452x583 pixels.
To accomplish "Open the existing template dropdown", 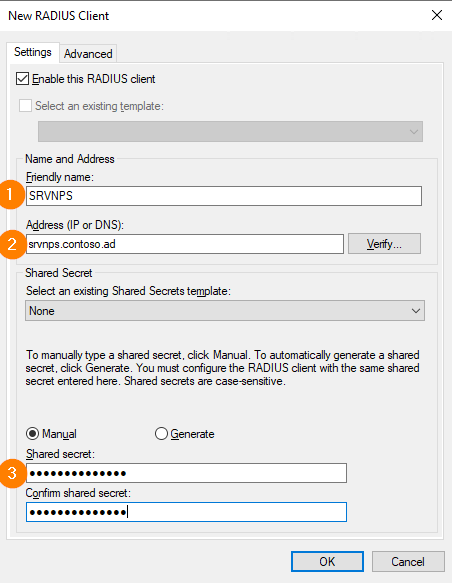I will [x=230, y=132].
